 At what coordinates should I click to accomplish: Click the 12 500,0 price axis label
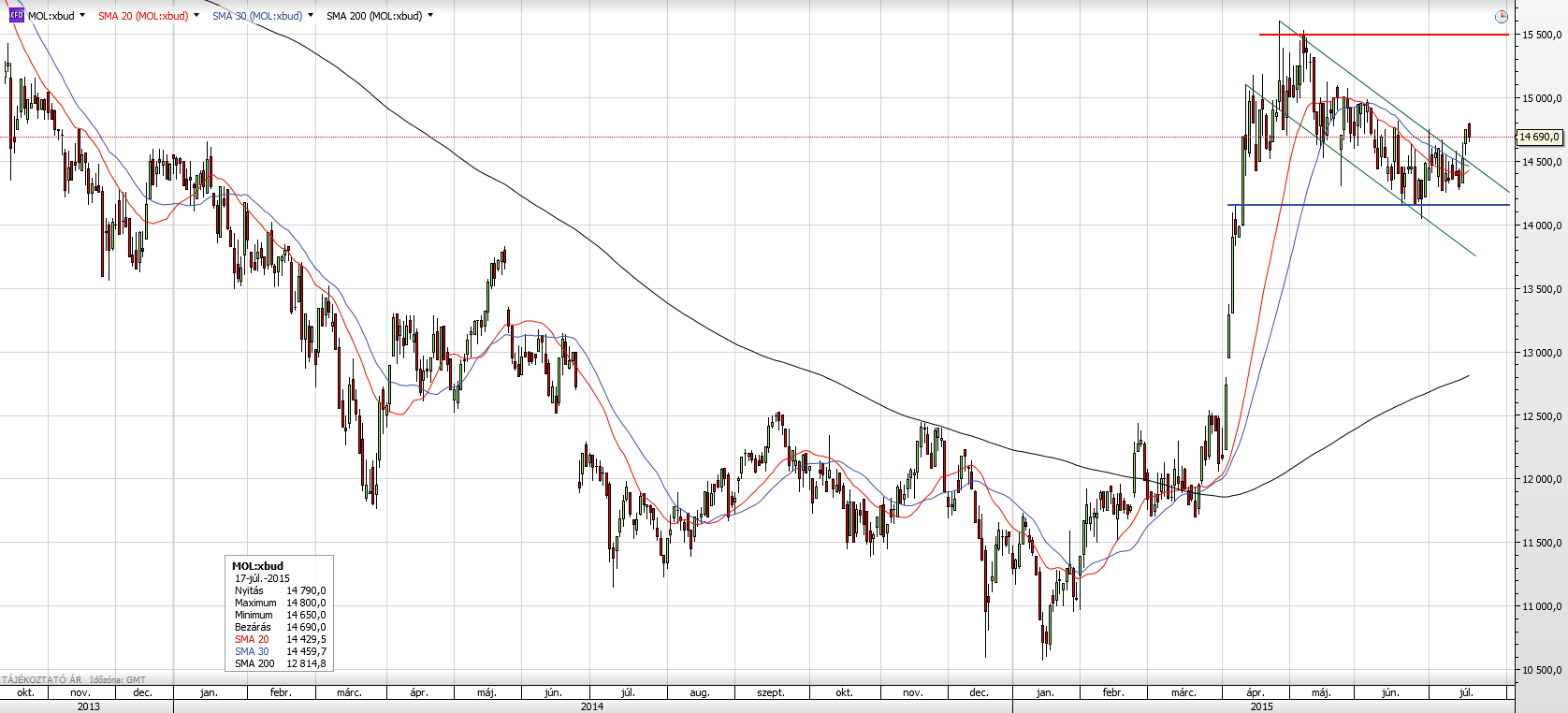1542,416
